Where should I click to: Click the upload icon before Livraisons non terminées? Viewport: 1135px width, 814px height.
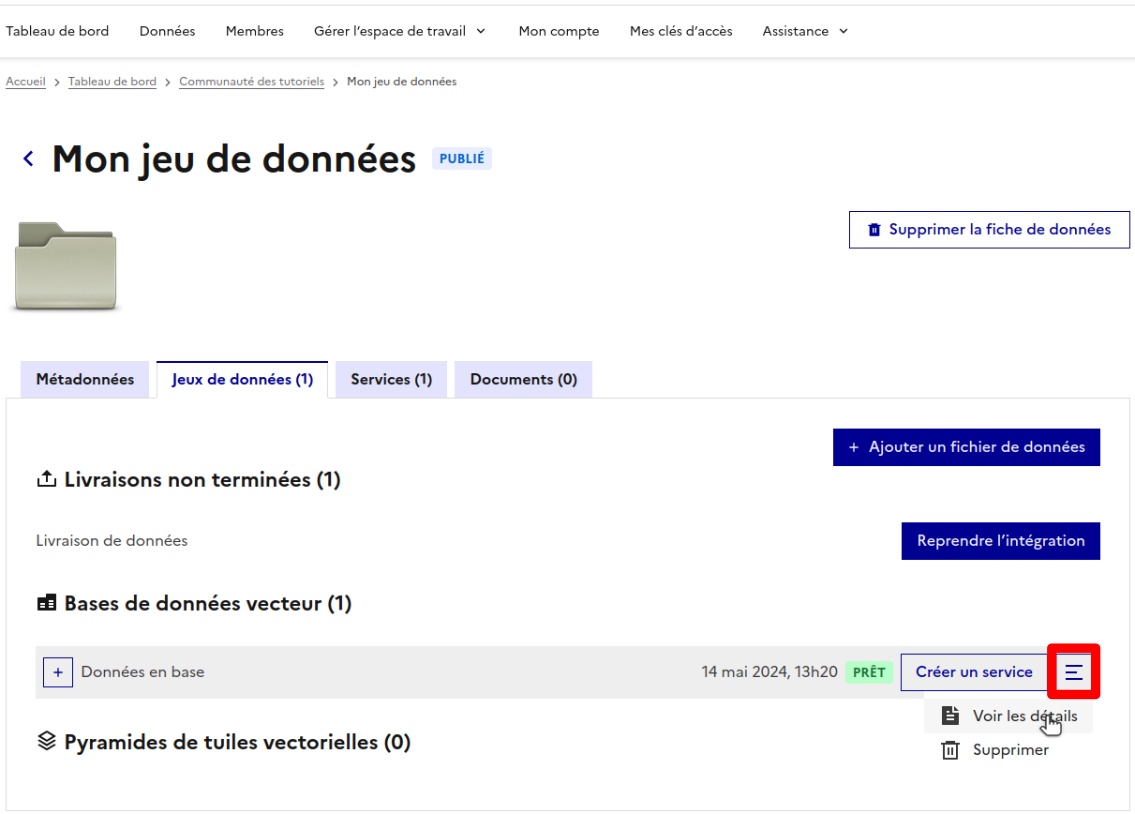[46, 479]
